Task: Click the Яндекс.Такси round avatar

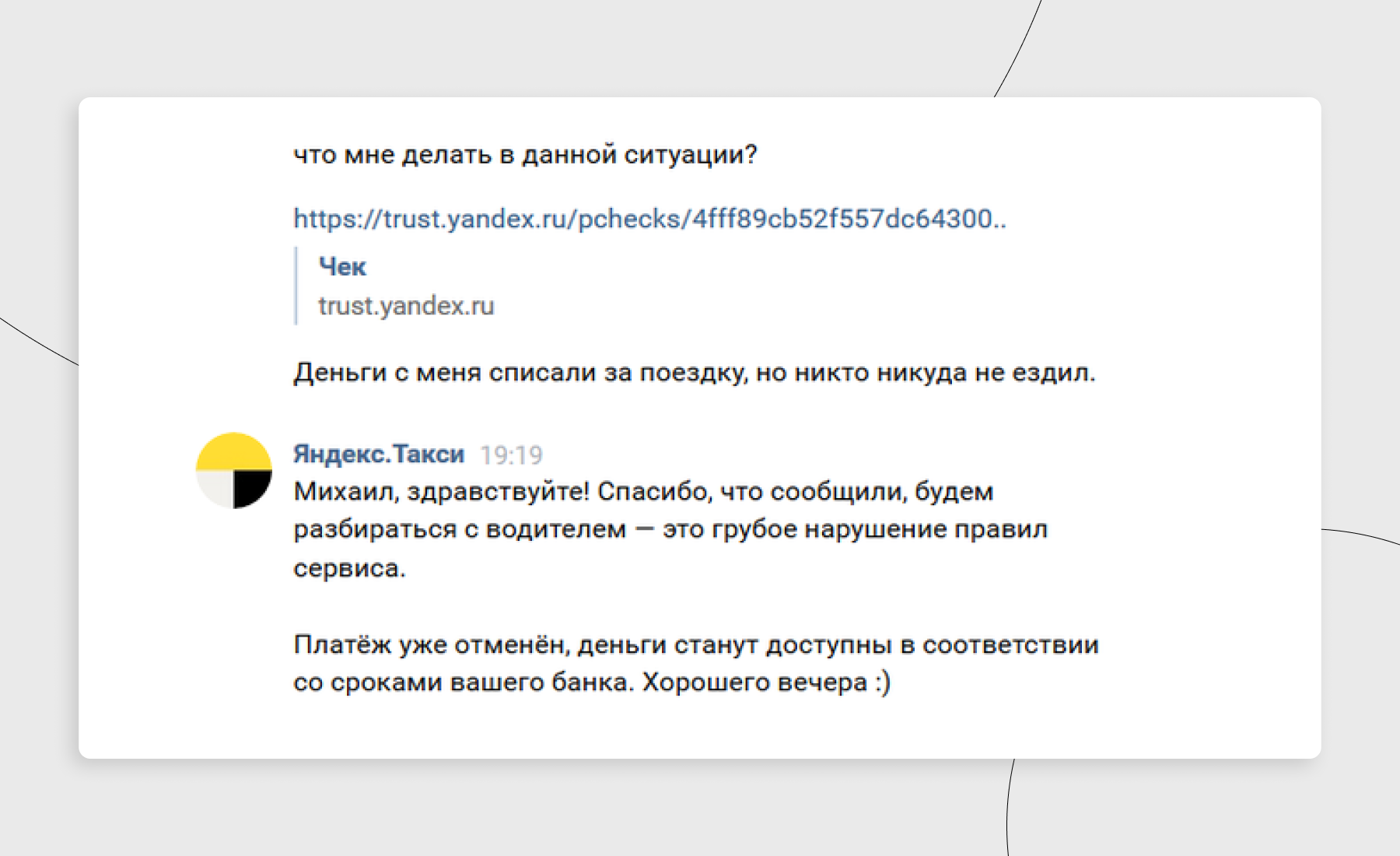Action: tap(233, 470)
